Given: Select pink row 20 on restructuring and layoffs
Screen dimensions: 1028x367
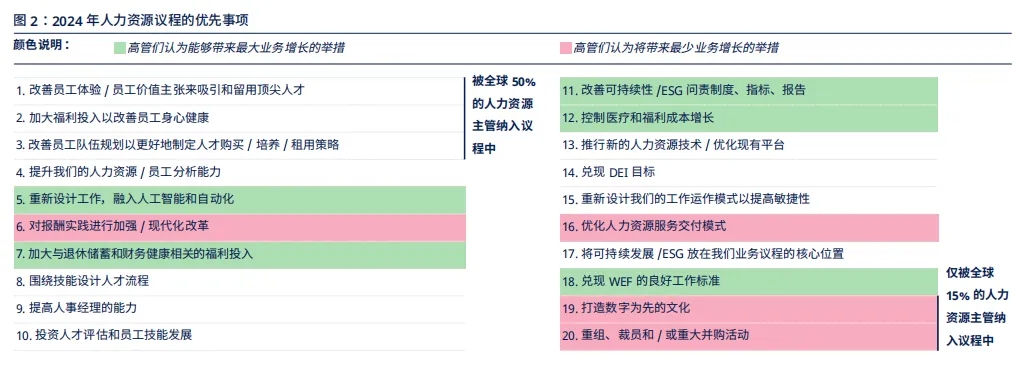Looking at the screenshot, I should (749, 336).
